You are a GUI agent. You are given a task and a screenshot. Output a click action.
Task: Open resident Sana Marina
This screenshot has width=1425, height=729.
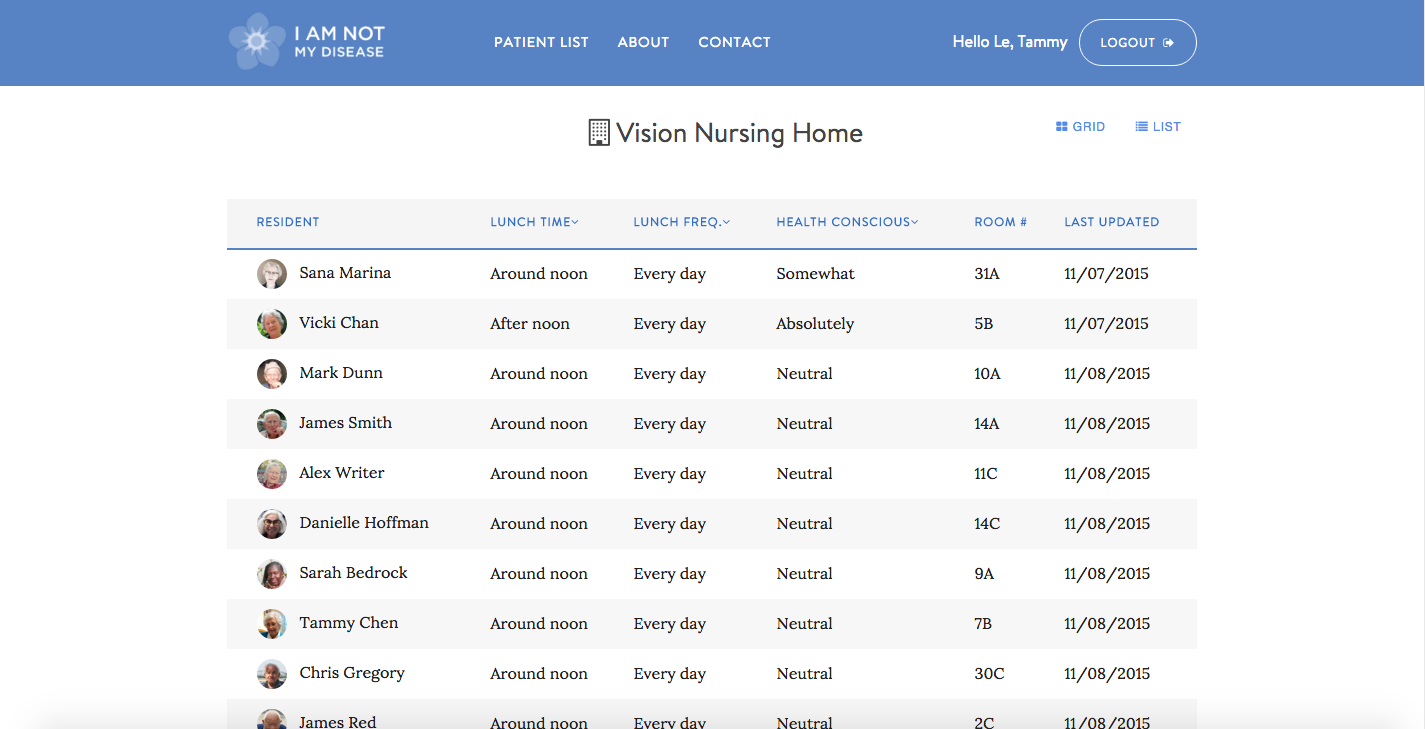click(x=345, y=273)
